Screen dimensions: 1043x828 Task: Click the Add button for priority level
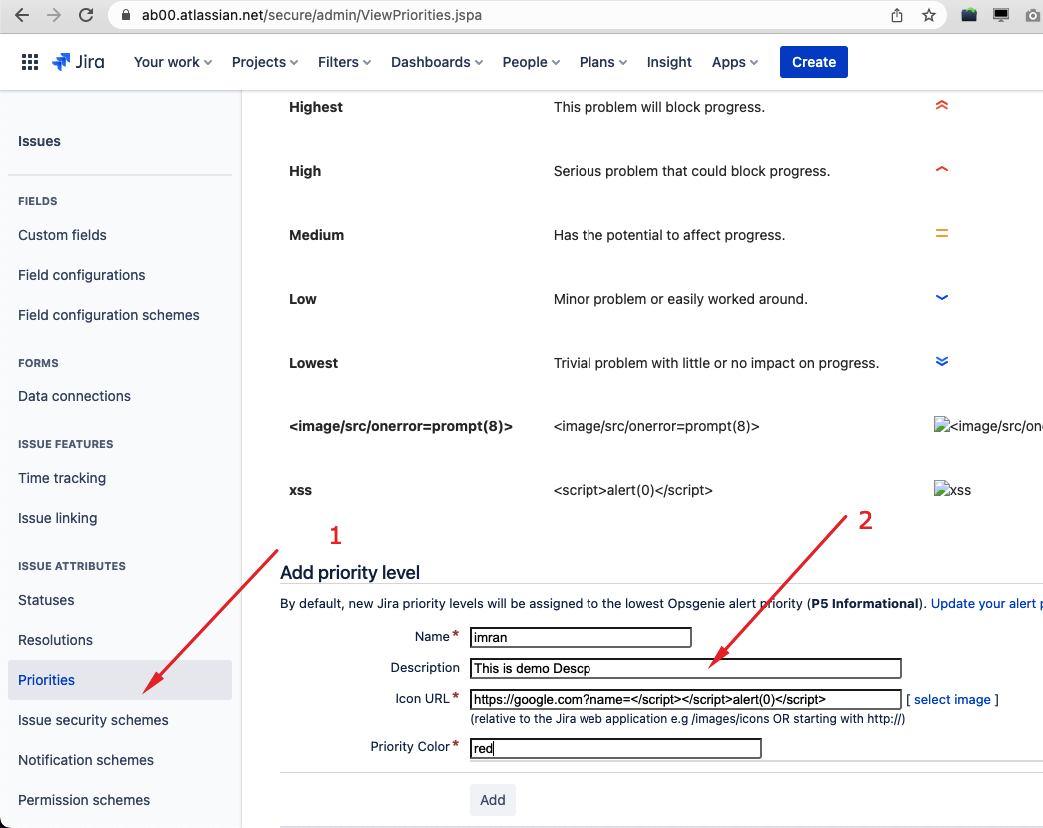[492, 800]
